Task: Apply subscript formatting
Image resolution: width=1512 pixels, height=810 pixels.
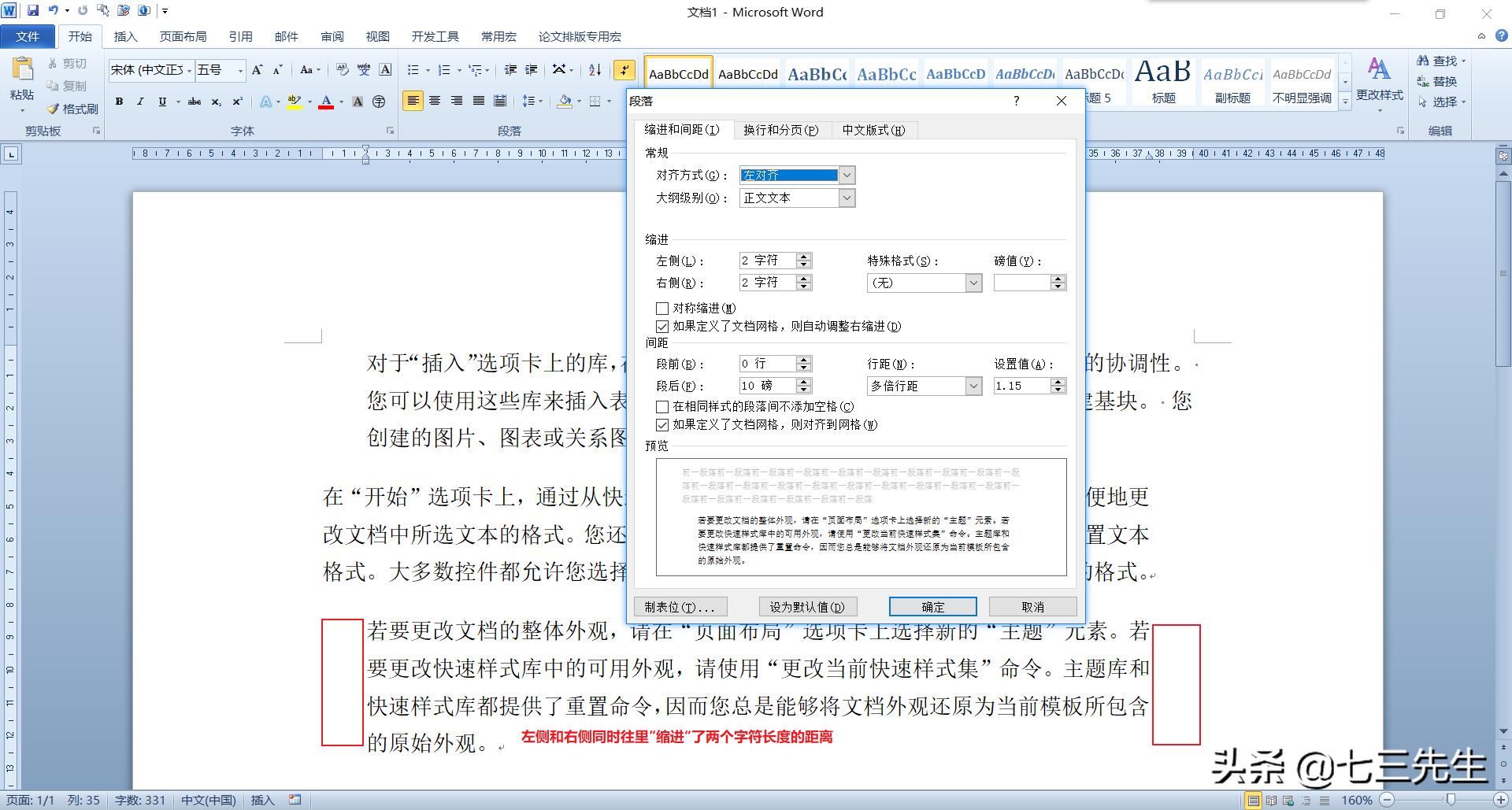Action: (x=215, y=102)
